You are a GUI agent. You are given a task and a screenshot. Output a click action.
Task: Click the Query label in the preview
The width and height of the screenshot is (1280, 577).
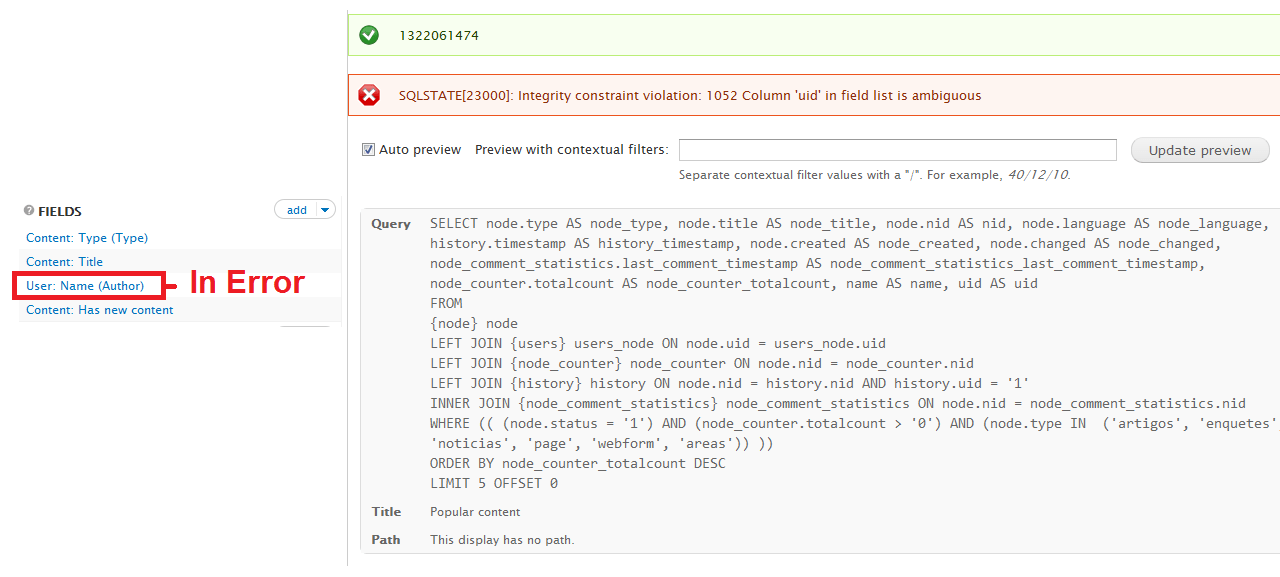pos(390,223)
